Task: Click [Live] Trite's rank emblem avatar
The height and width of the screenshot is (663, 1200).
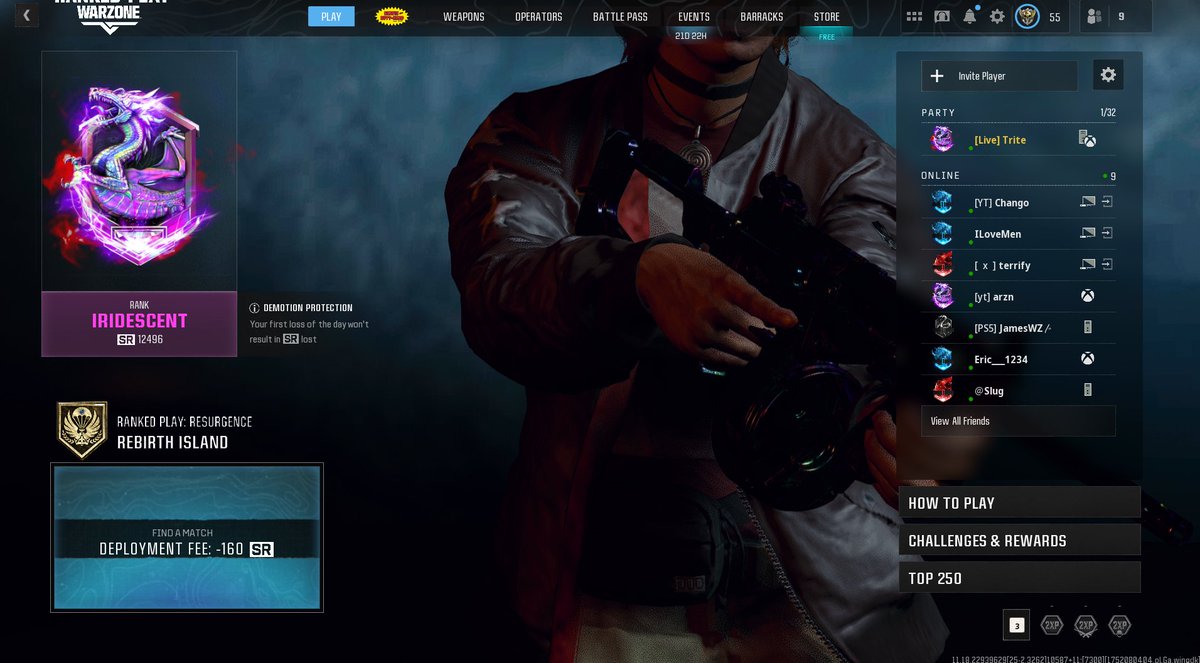Action: (x=943, y=140)
